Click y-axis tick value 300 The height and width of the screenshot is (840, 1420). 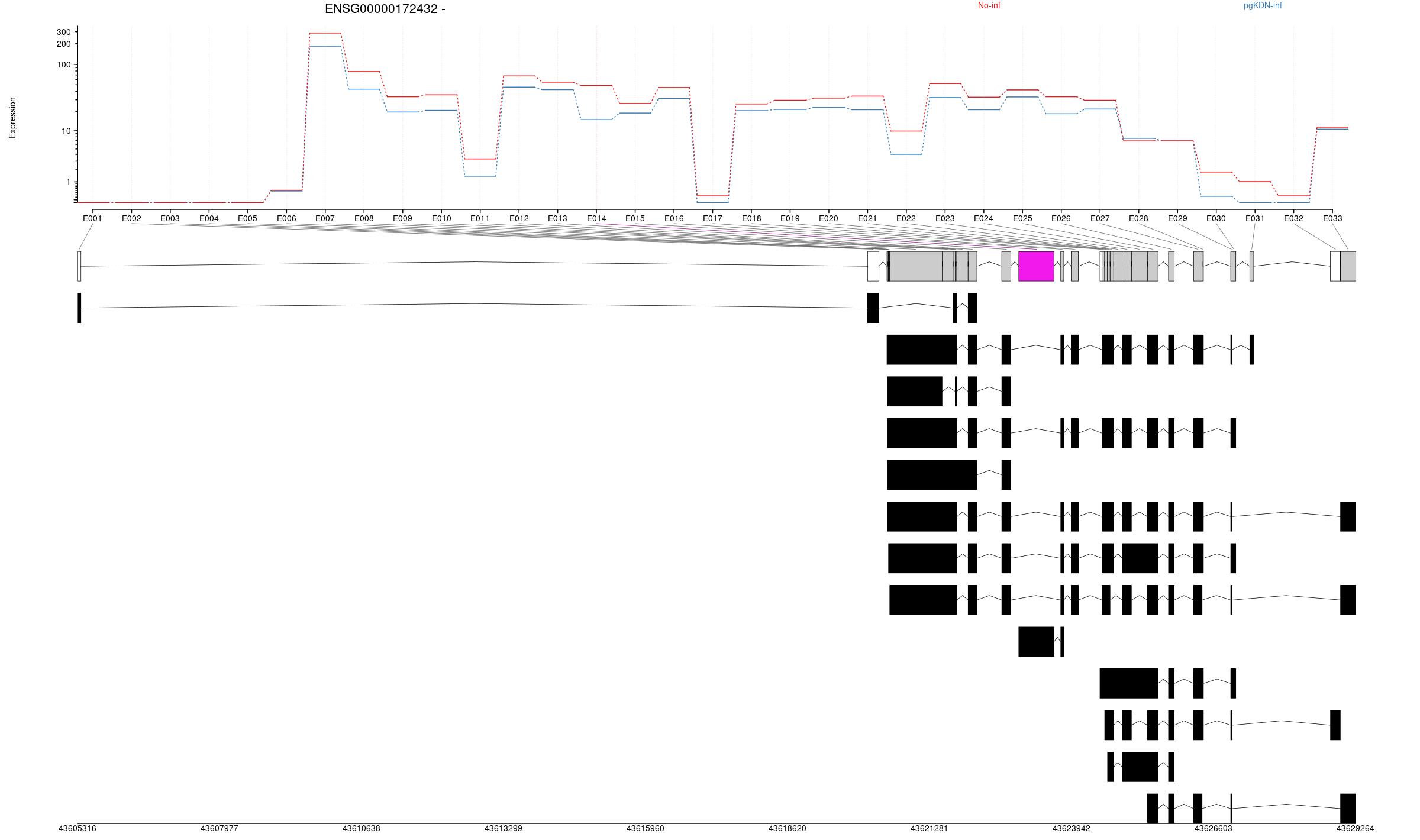coord(63,32)
